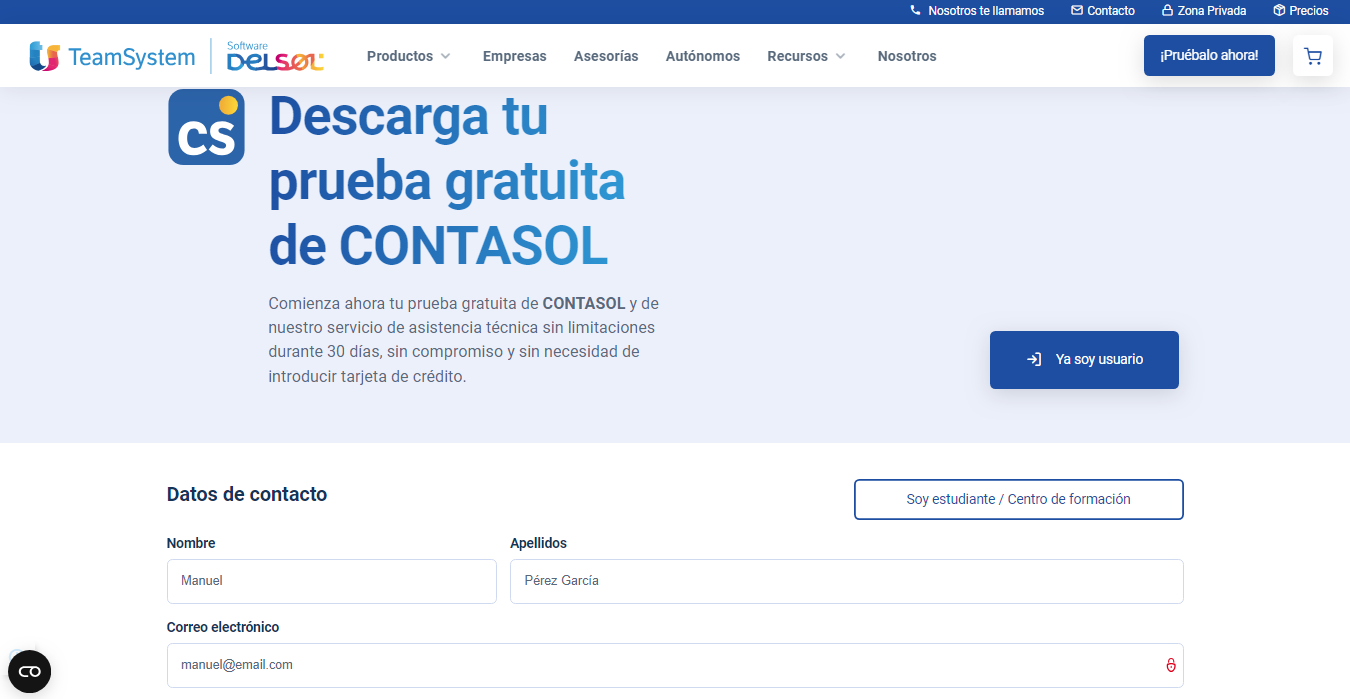Click the phone icon beside Nosotros te llamamos
This screenshot has width=1350, height=699.
915,11
